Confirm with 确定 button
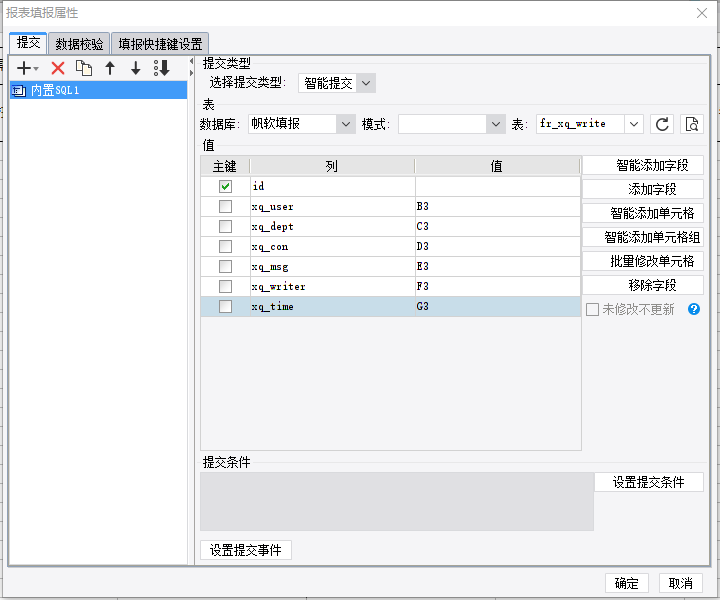 click(626, 583)
